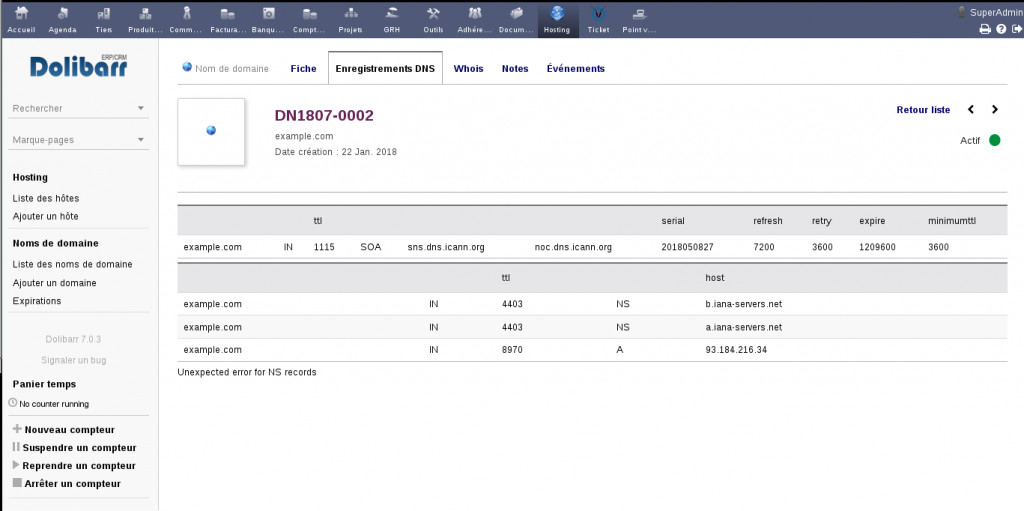Click the logout icon at top right
The width and height of the screenshot is (1024, 511).
click(1016, 29)
